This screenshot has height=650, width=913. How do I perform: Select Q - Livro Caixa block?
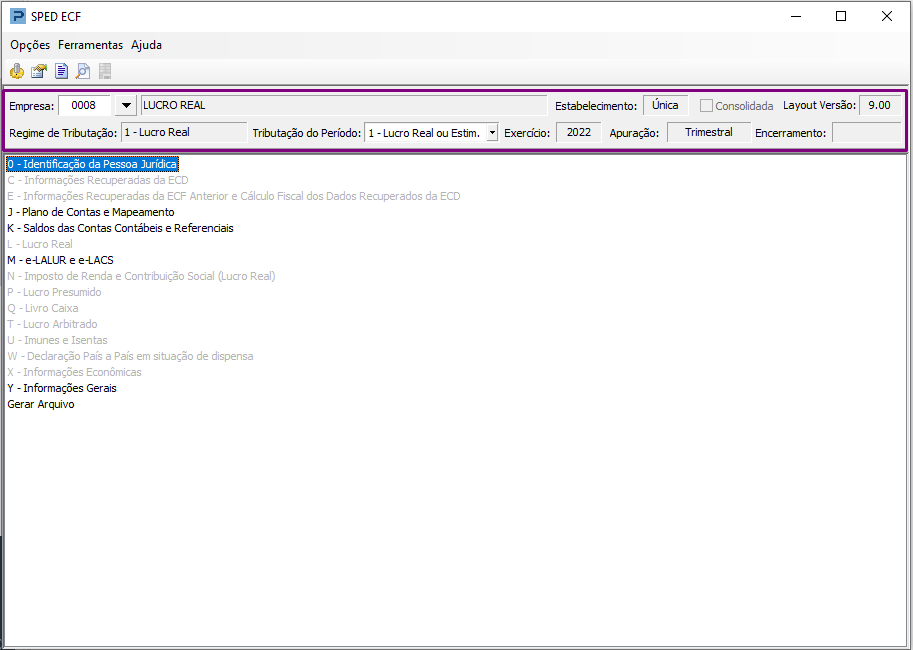point(43,308)
